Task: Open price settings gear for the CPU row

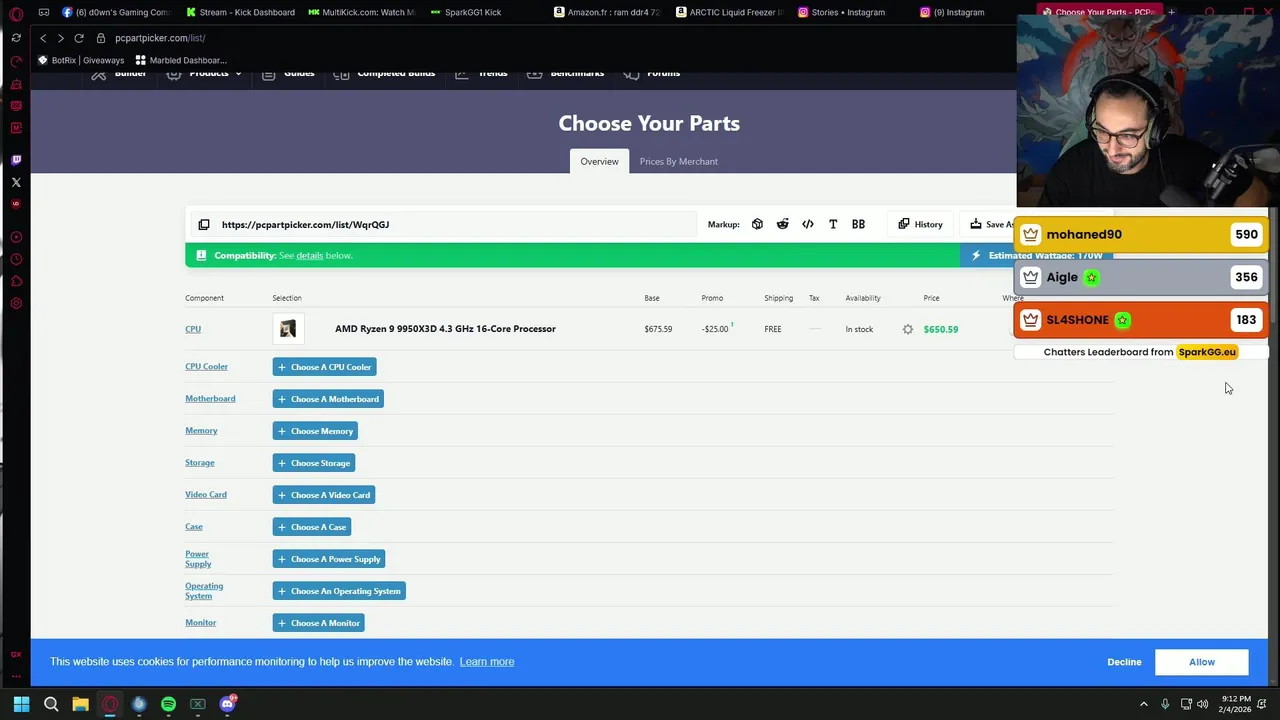Action: [908, 329]
